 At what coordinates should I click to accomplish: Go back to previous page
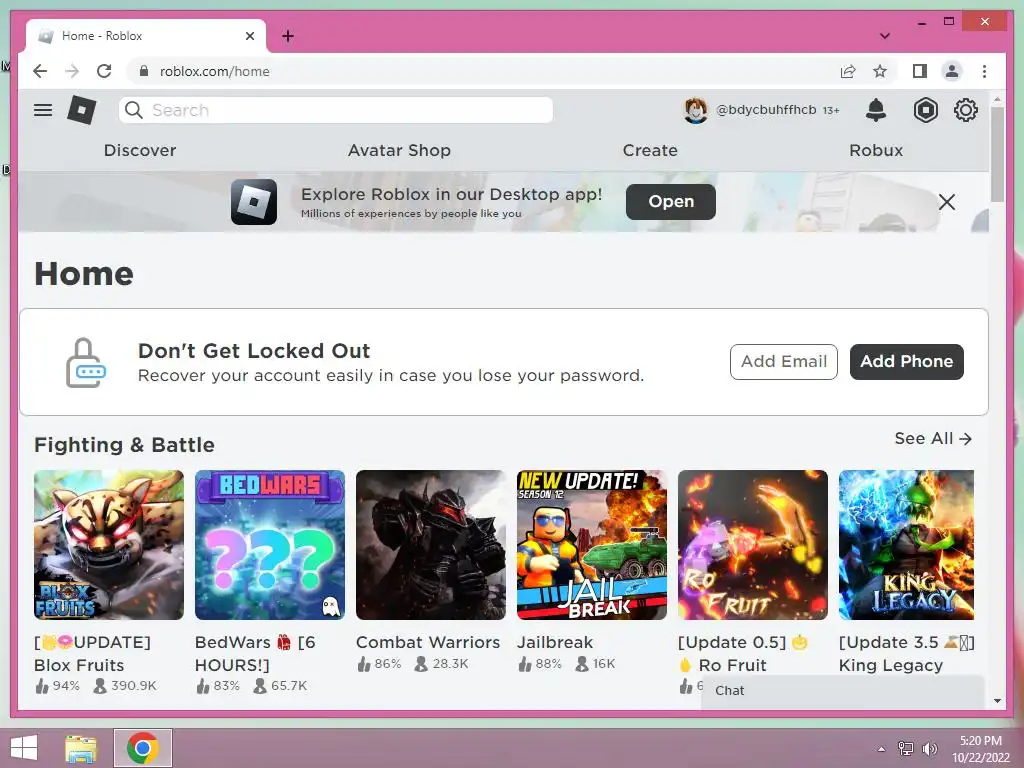point(40,71)
